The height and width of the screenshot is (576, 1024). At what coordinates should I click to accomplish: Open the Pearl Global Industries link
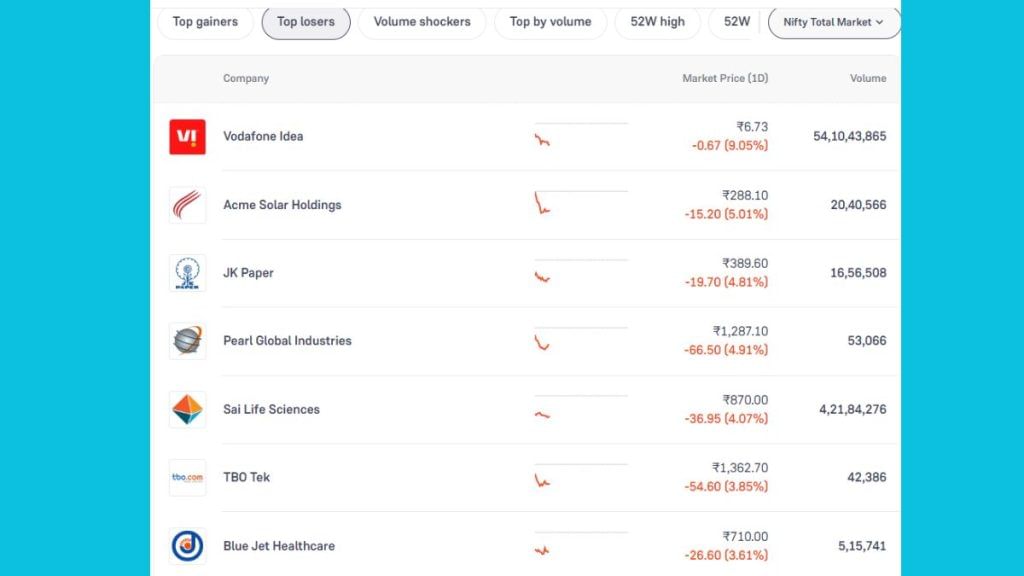(287, 341)
